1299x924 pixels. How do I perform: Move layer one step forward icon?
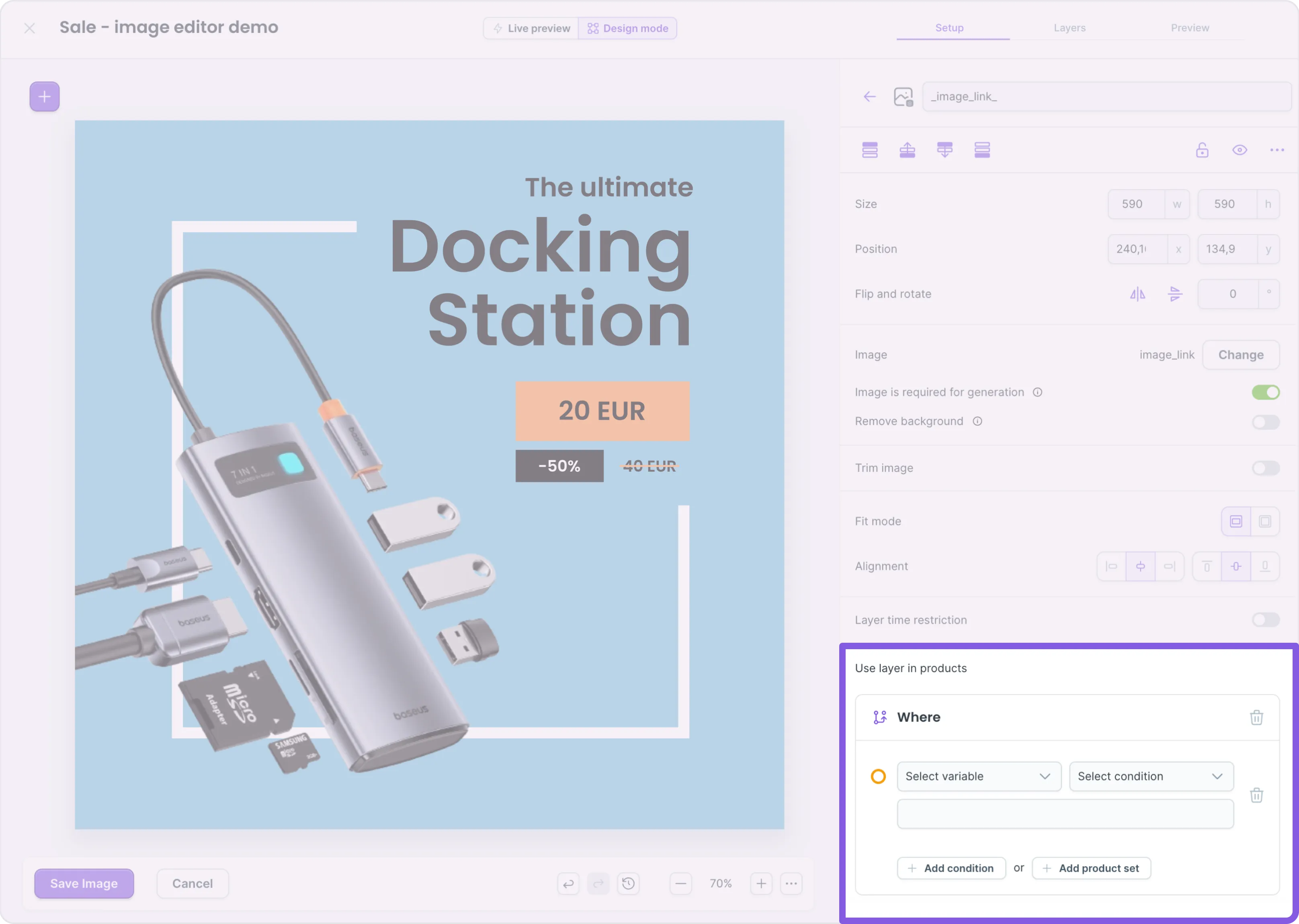pos(908,150)
